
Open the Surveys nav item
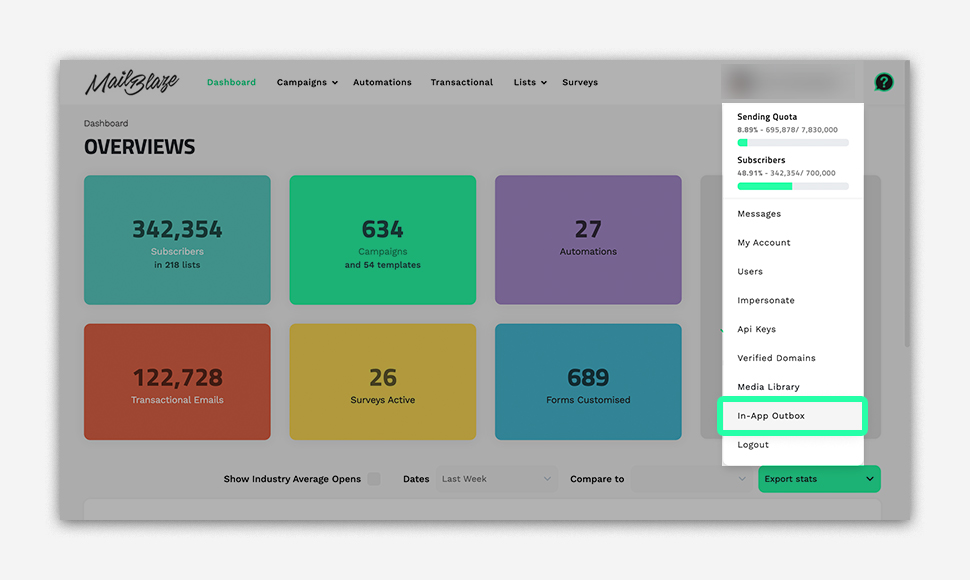point(580,83)
